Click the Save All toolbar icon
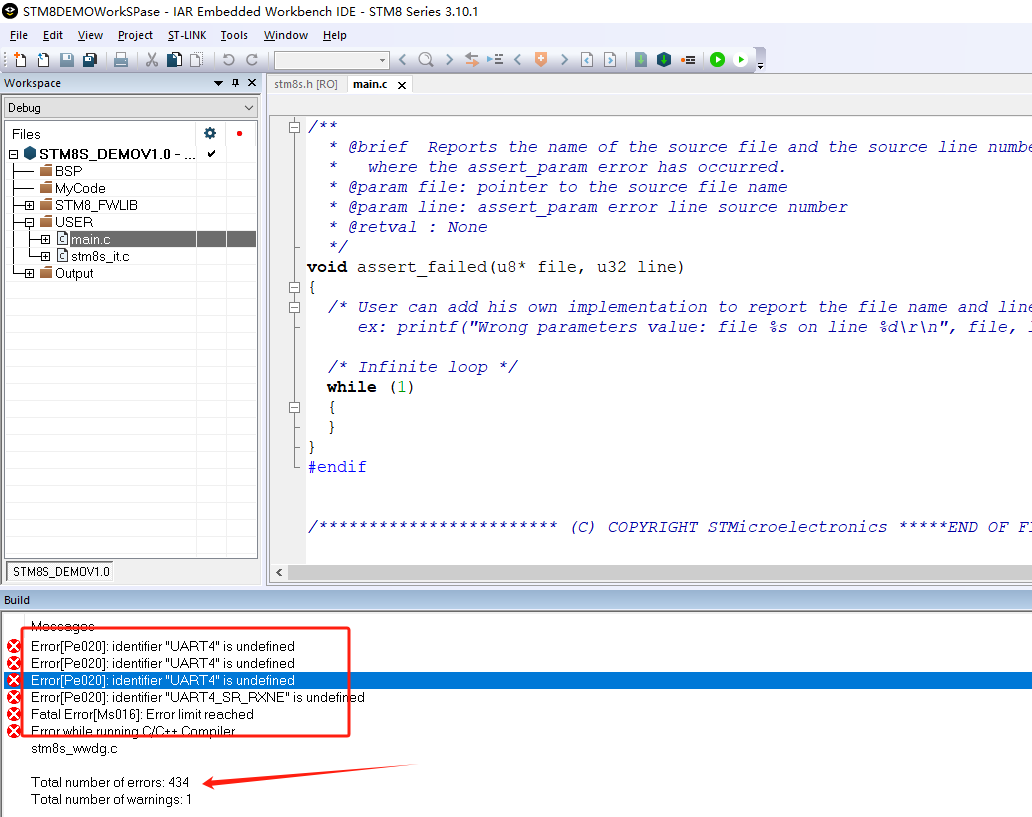 [90, 60]
